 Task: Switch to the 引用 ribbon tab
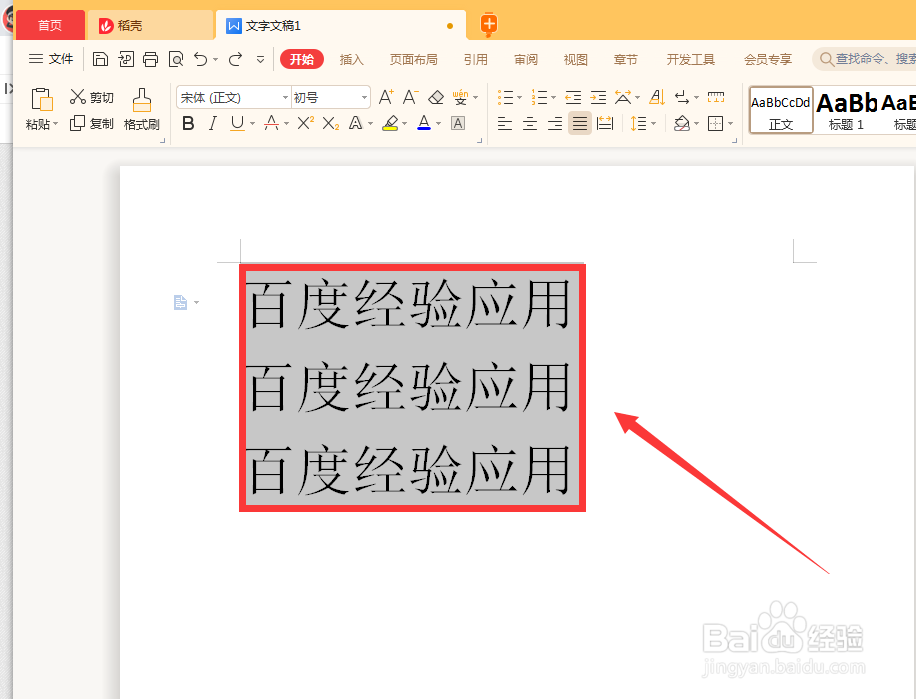tap(476, 60)
